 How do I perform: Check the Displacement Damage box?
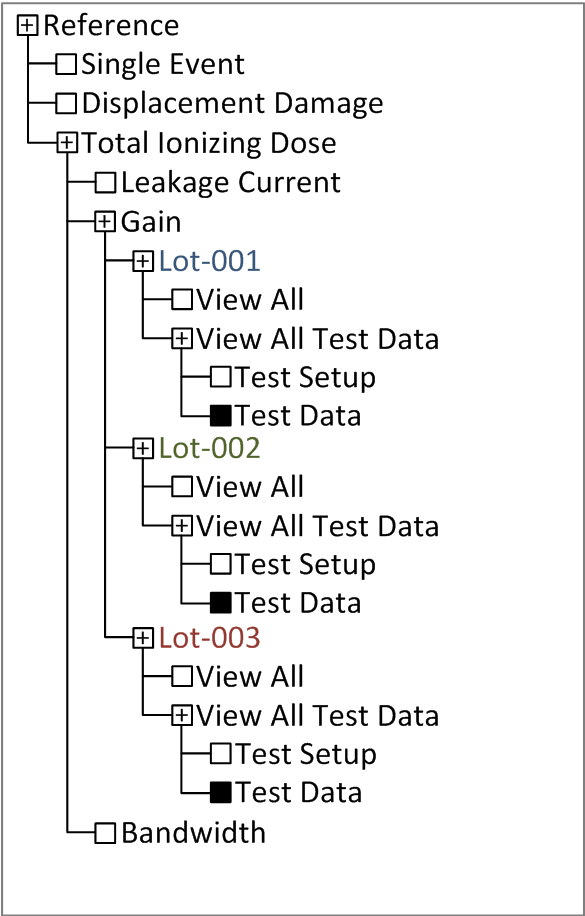click(x=67, y=103)
